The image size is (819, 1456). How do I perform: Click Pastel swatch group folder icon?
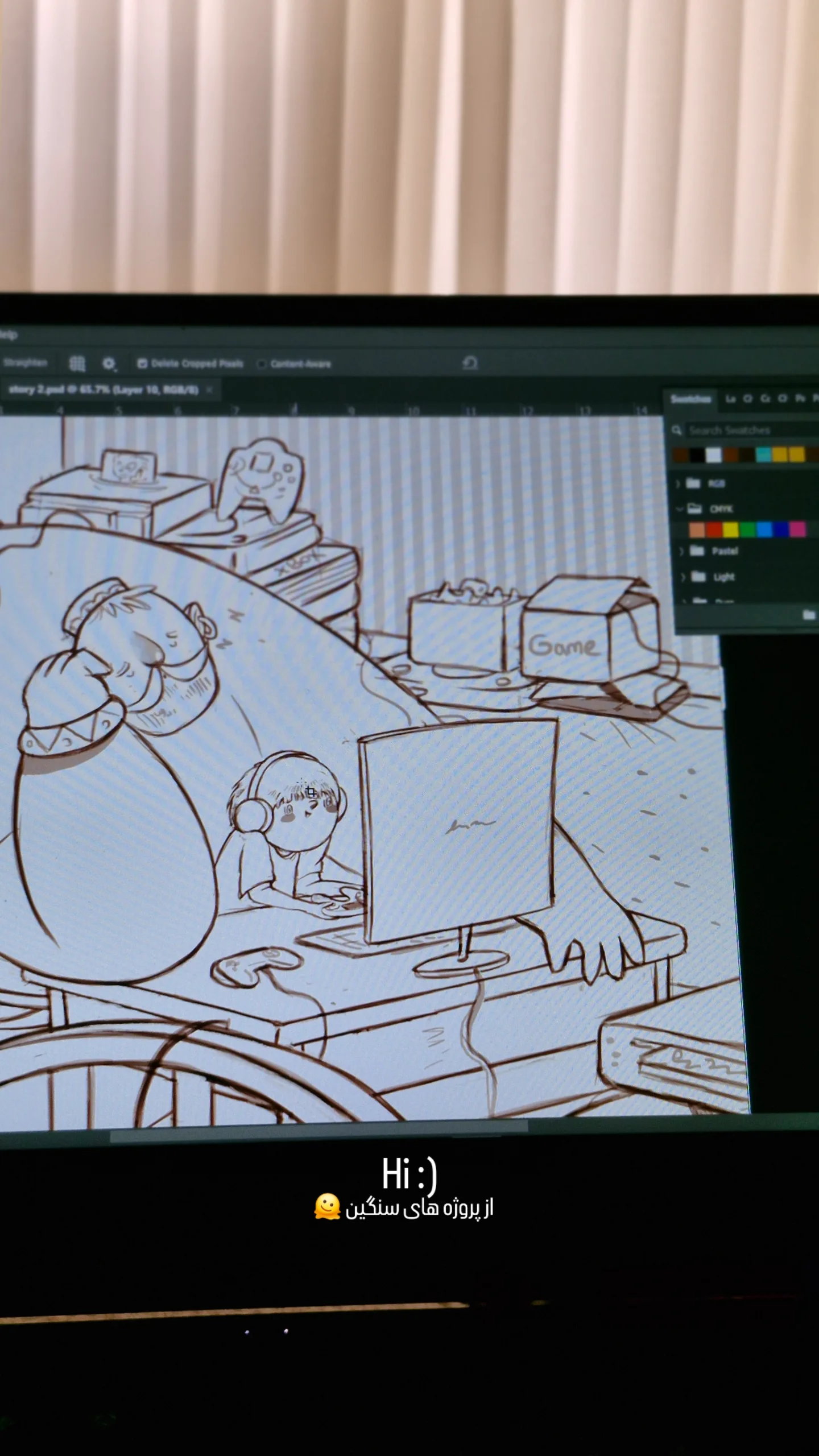pyautogui.click(x=697, y=550)
